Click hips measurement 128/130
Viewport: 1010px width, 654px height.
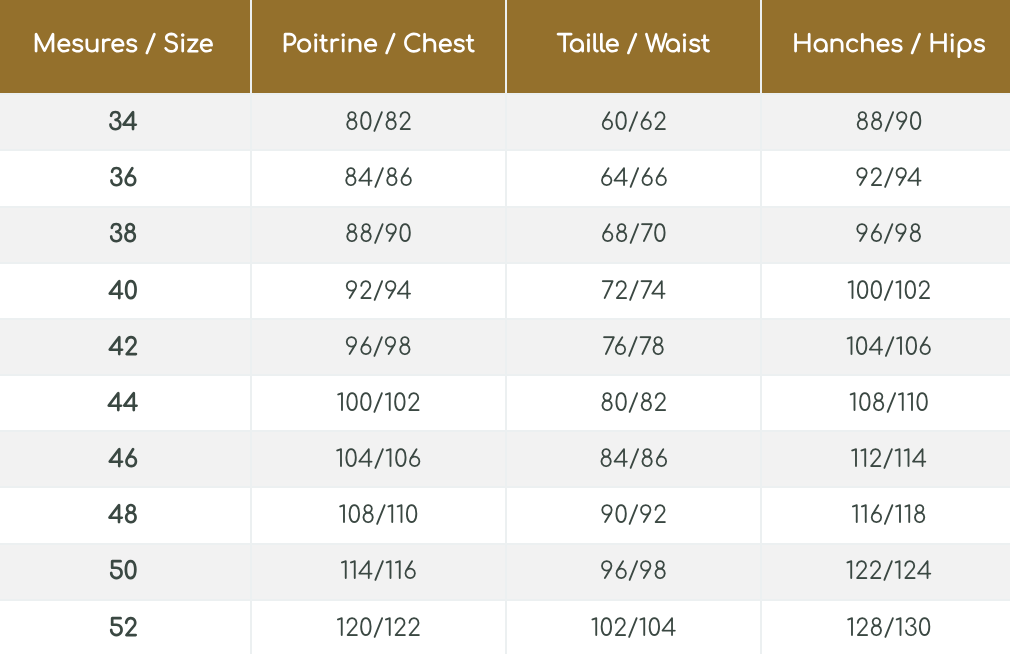(x=888, y=628)
